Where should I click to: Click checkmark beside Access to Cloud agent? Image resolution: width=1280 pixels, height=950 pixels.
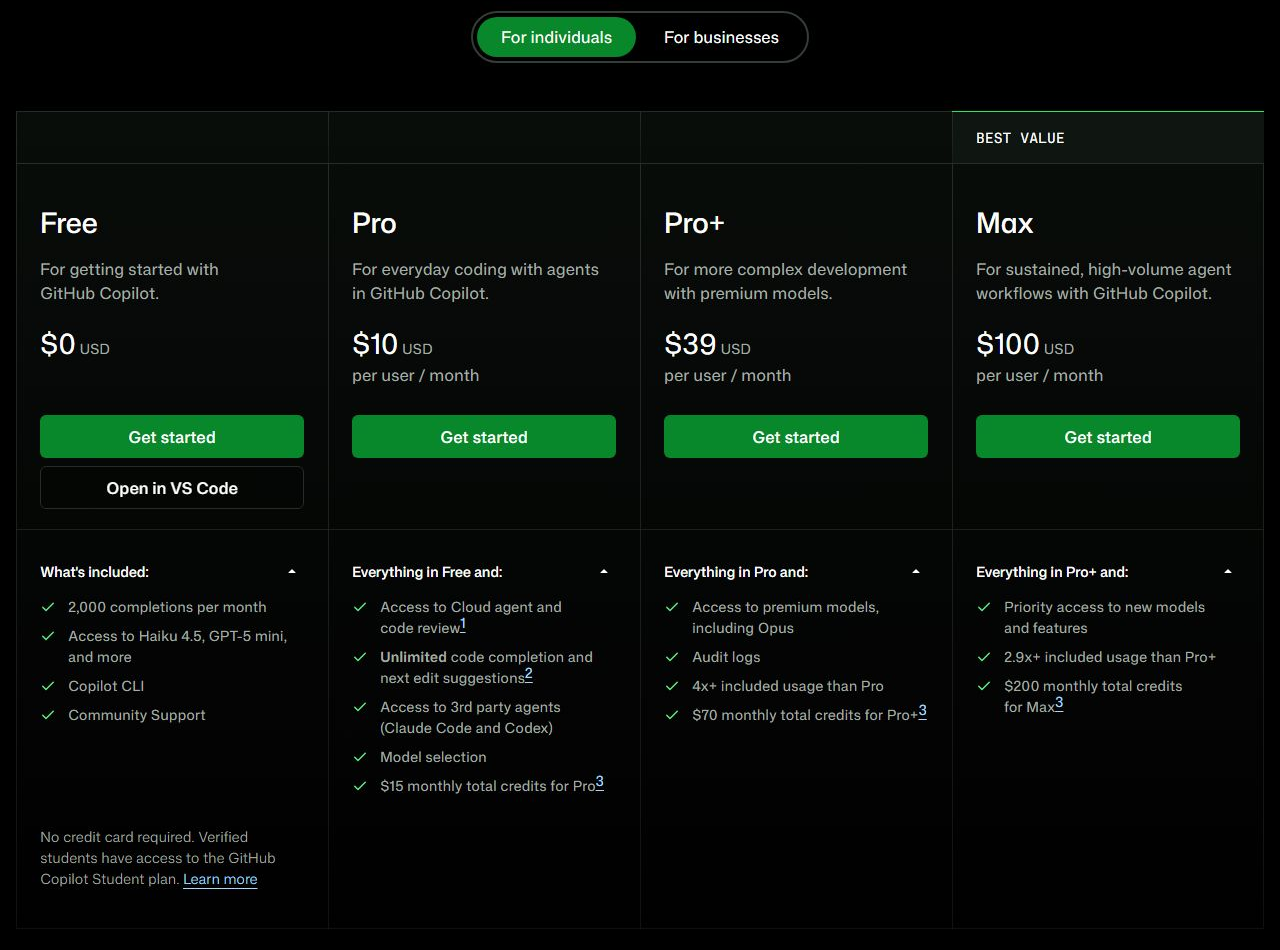click(360, 607)
